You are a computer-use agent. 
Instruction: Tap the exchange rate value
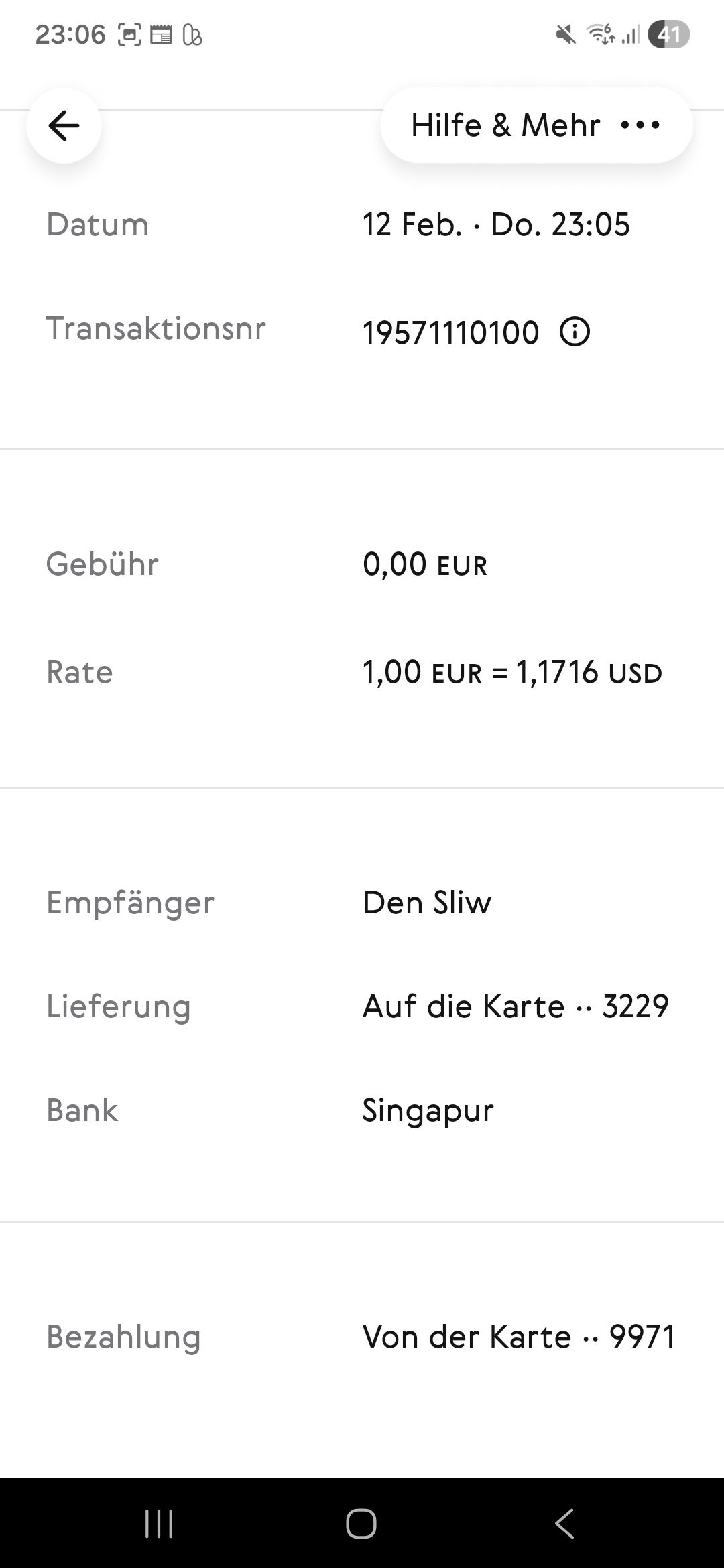pyautogui.click(x=512, y=672)
